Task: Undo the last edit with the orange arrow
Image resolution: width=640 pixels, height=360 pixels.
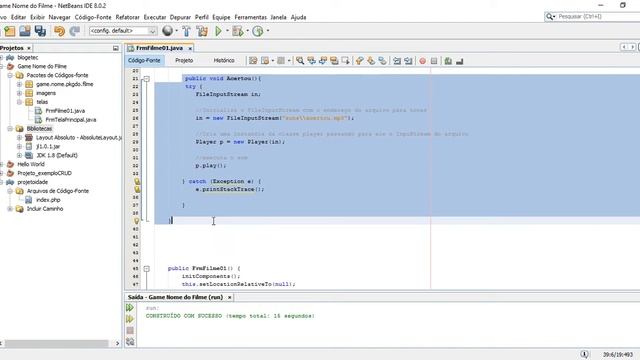Action: (x=59, y=31)
